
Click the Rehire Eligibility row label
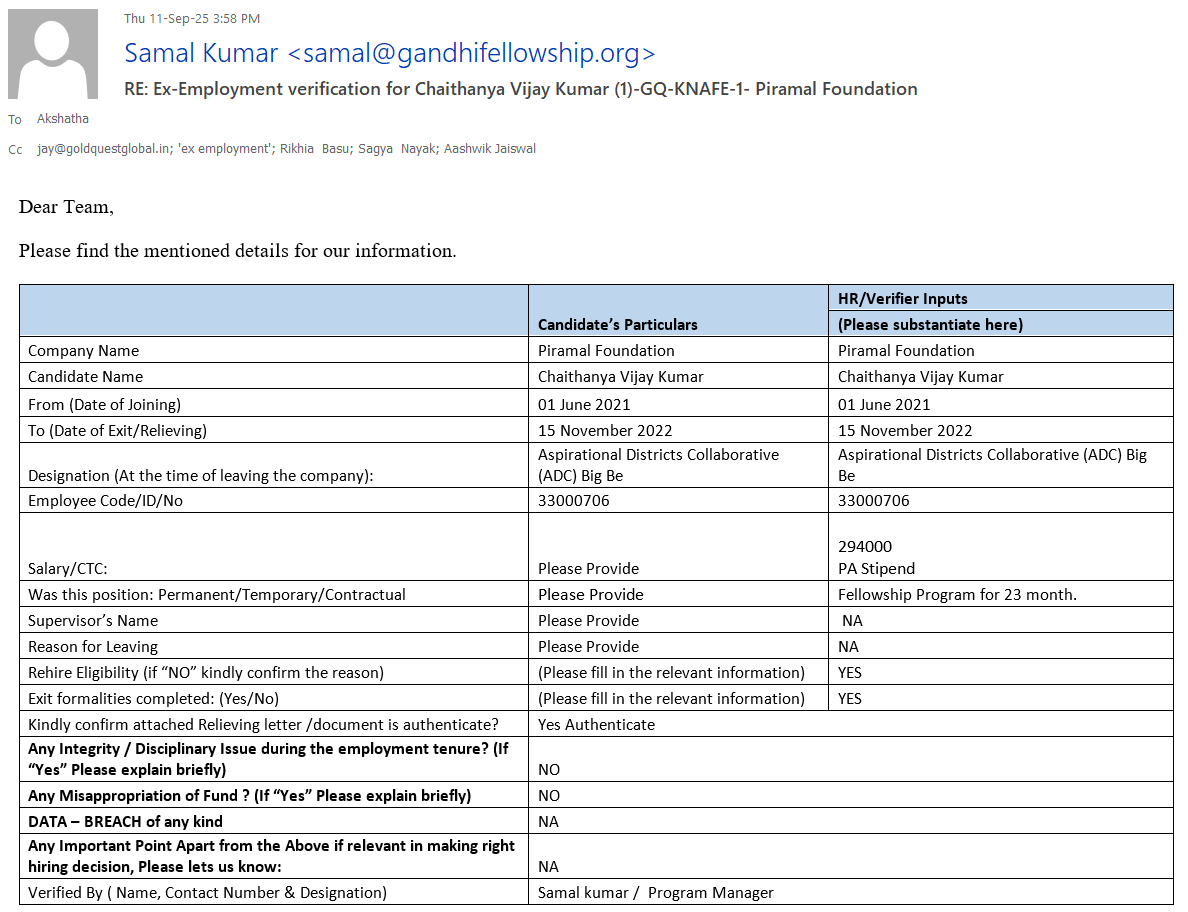(x=206, y=673)
